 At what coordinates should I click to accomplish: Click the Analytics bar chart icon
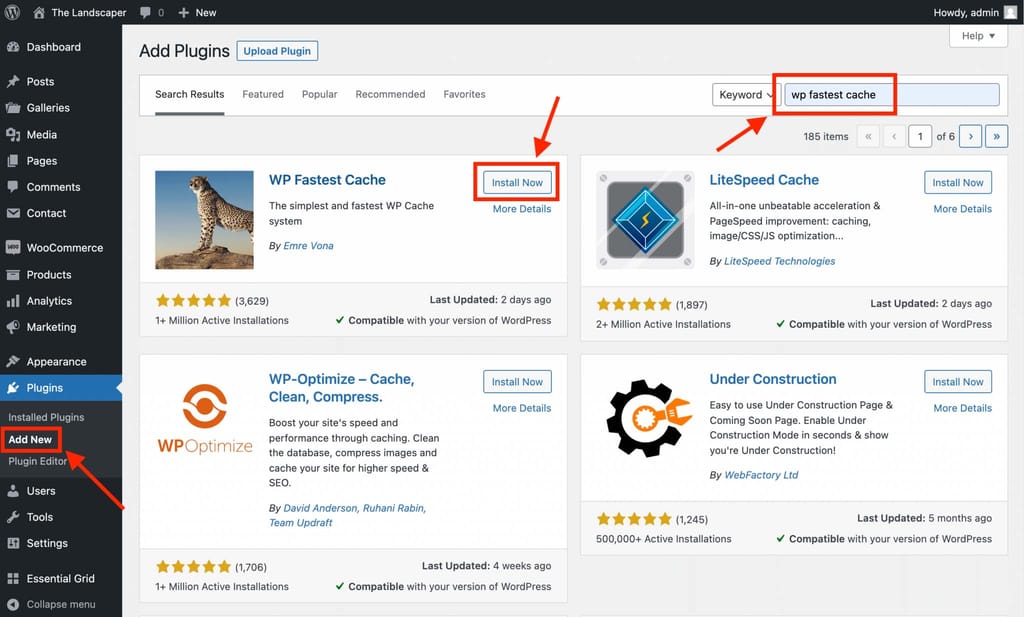tap(13, 301)
